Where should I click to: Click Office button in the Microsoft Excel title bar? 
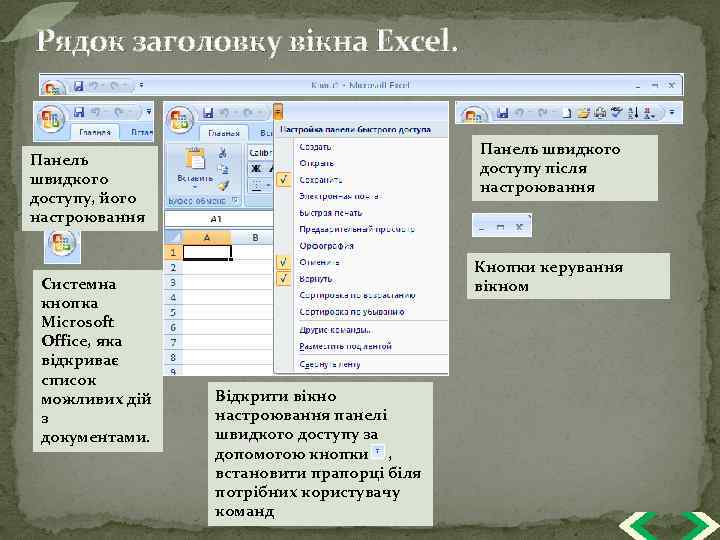click(53, 88)
